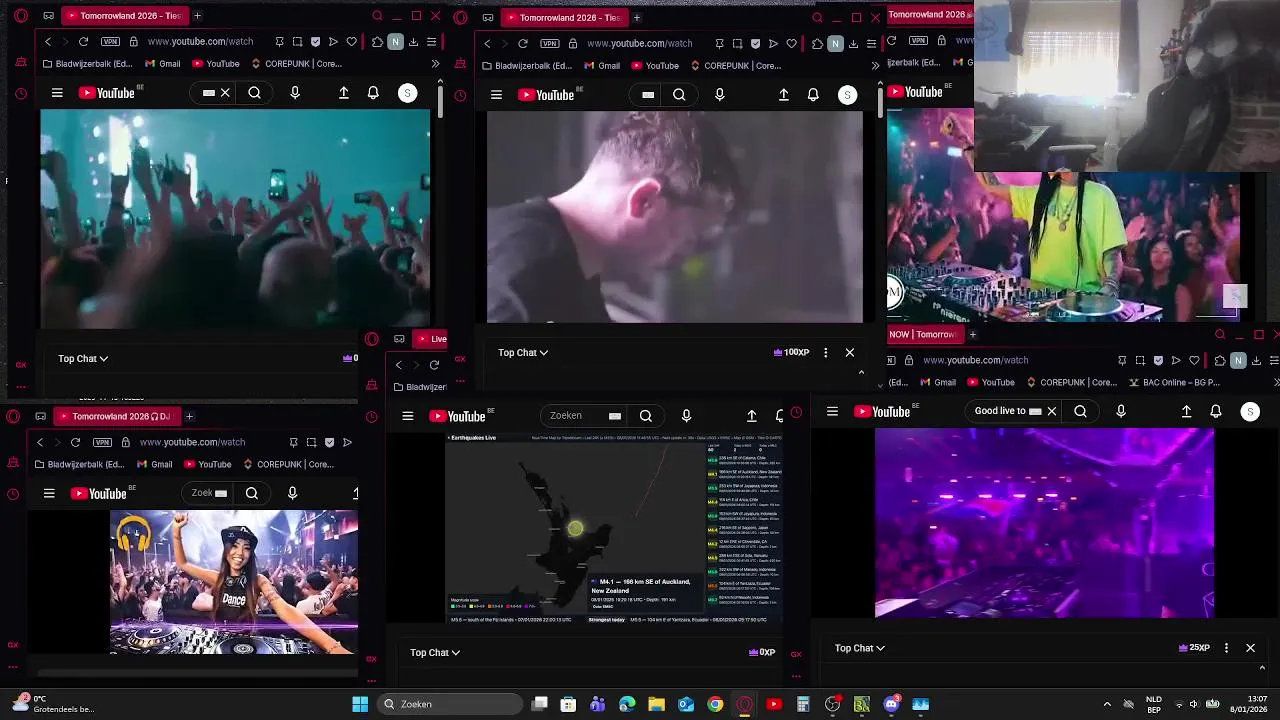Toggle ad-blocker shield in purple club window
Screen dimensions: 1280x720
coord(1158,360)
